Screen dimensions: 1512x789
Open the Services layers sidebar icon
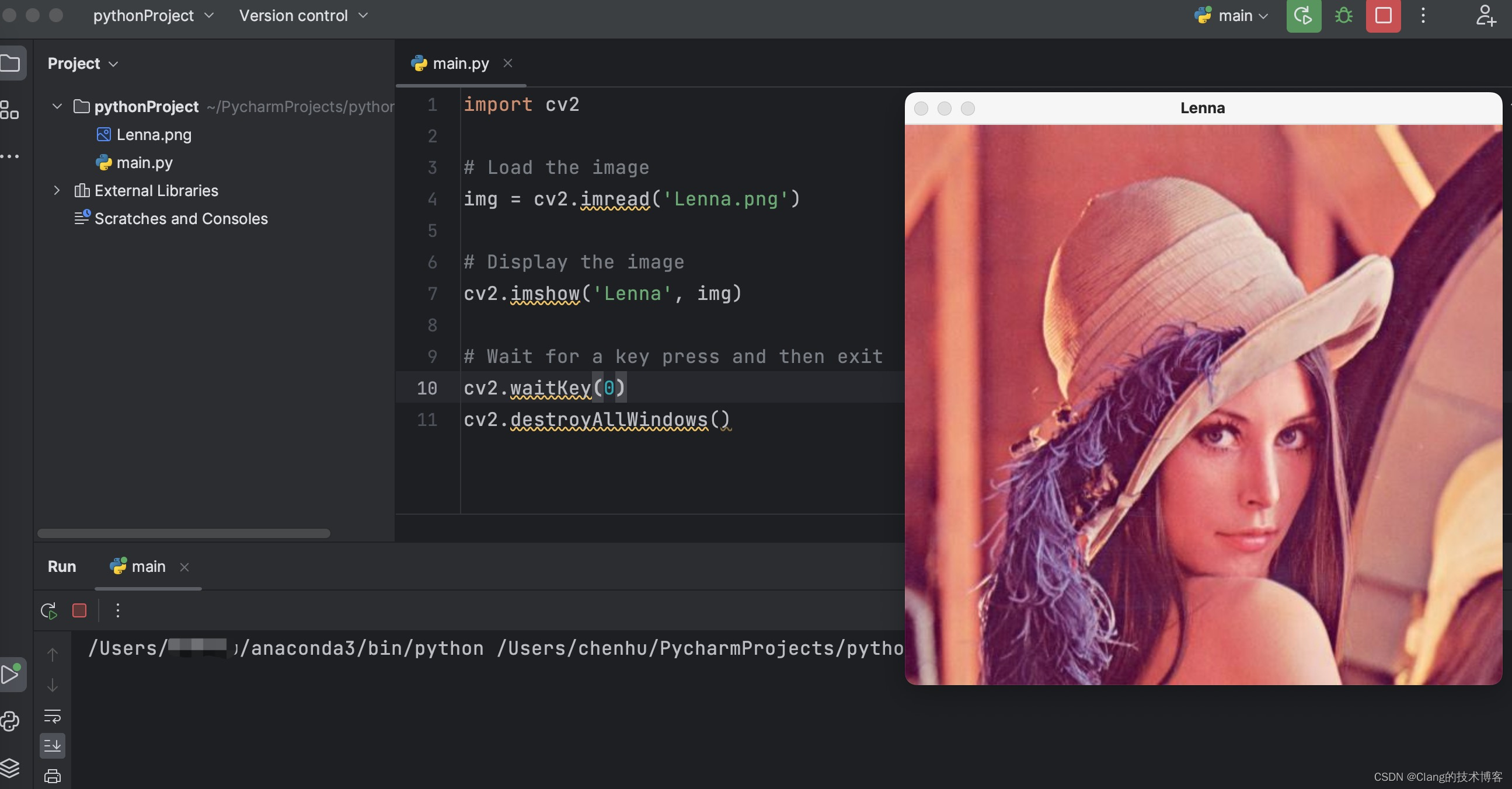click(x=10, y=767)
